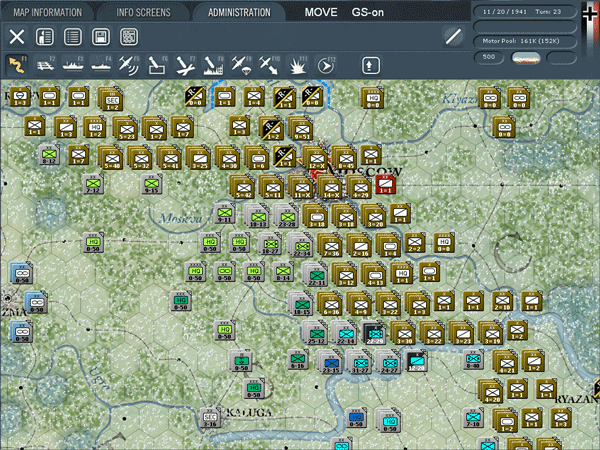Select the Soviet stack labeled 5=23
This screenshot has height=450, width=600.
click(x=126, y=128)
